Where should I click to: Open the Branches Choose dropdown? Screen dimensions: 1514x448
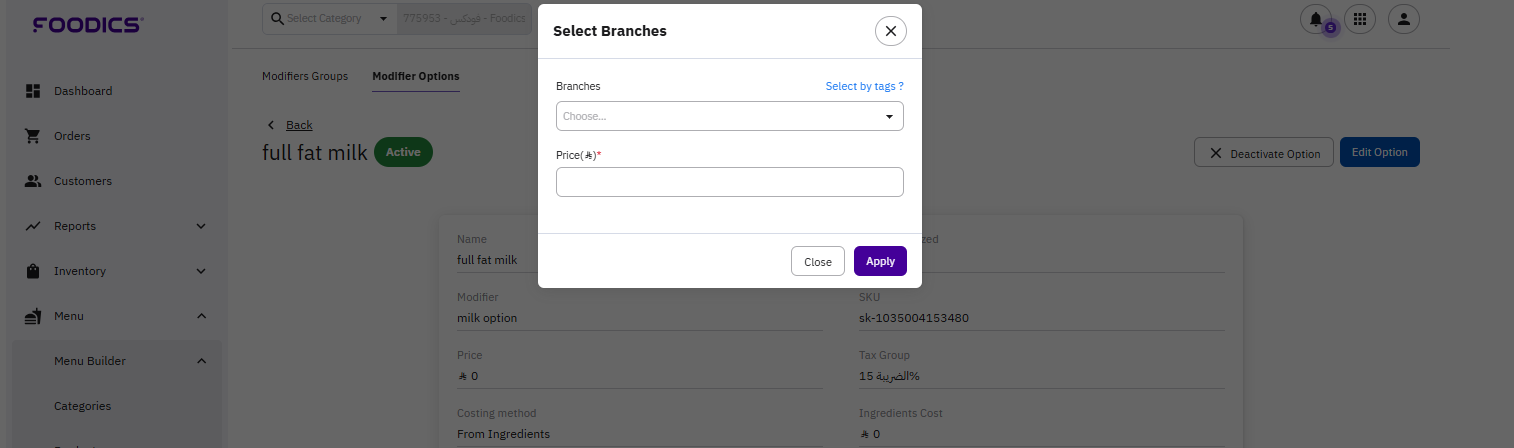729,116
